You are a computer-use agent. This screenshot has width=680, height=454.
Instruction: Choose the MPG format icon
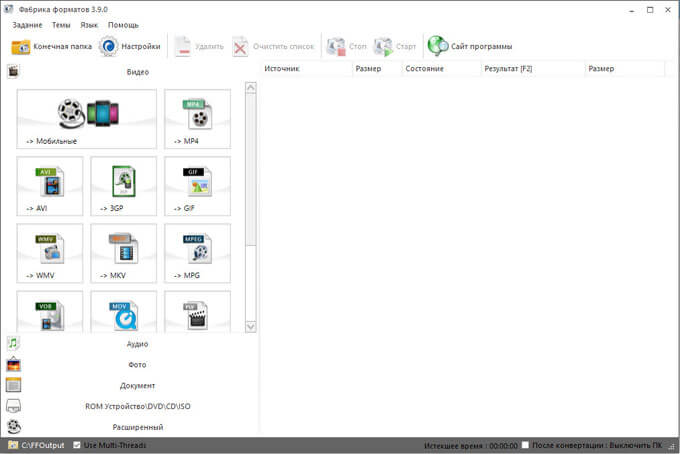click(197, 252)
